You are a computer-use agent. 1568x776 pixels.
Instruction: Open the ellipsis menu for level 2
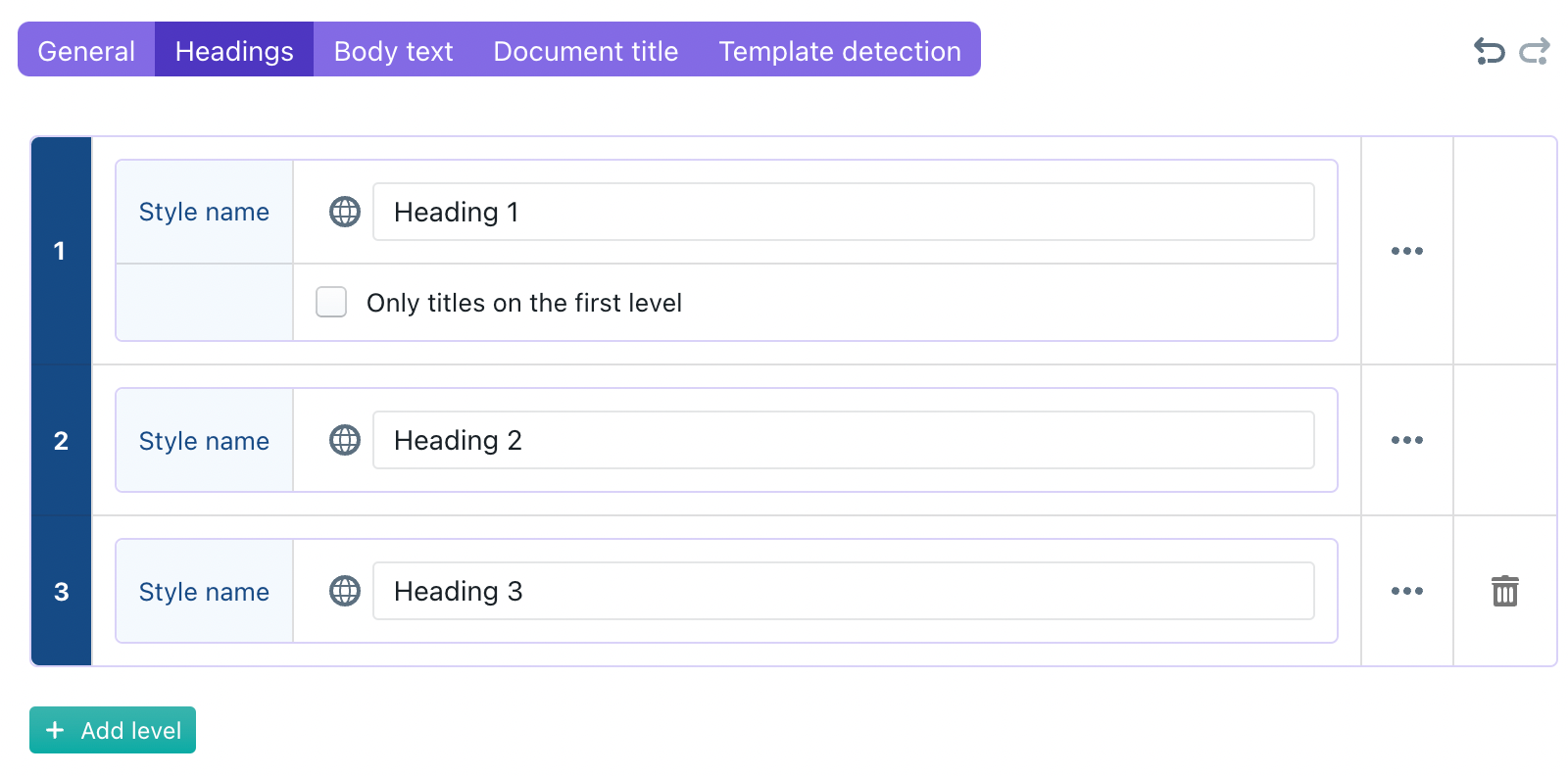1406,440
